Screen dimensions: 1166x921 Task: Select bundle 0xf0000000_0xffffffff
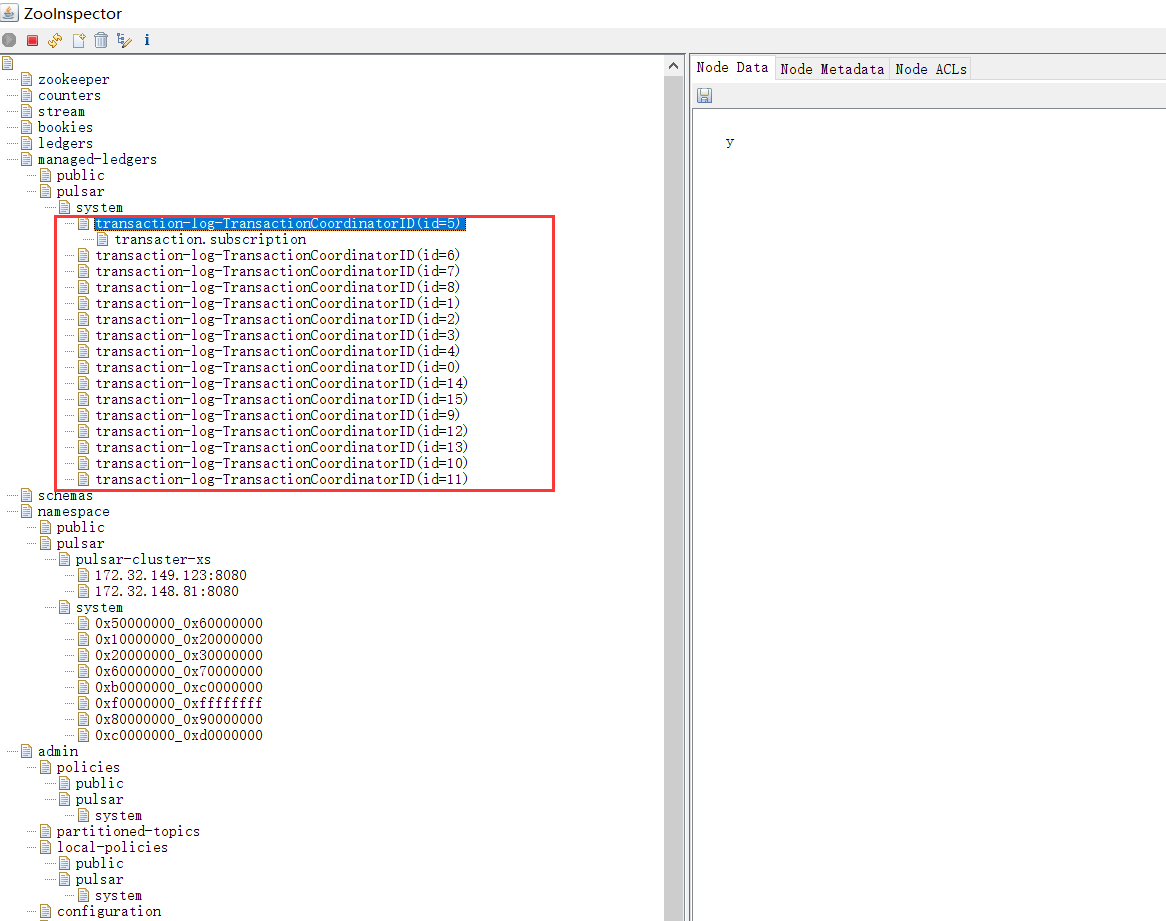click(178, 703)
